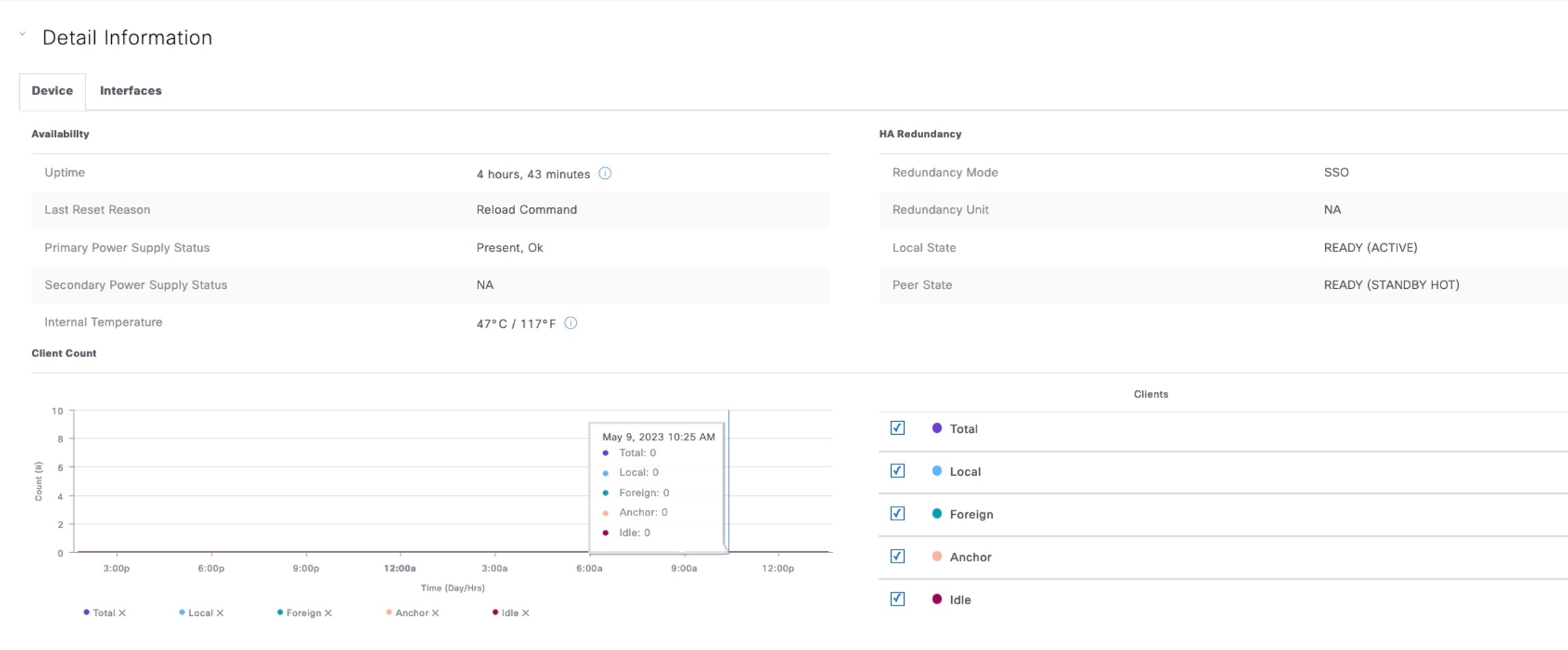Switch to the Interfaces tab
The width and height of the screenshot is (1568, 650).
tap(130, 91)
